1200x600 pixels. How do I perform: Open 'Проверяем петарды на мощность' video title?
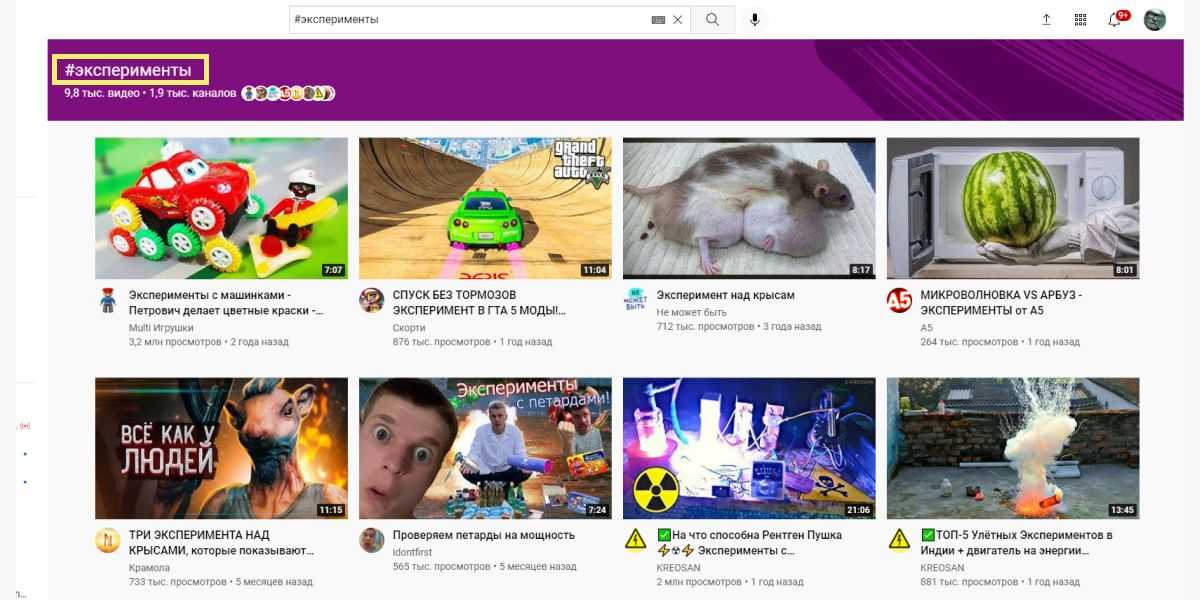pyautogui.click(x=483, y=535)
